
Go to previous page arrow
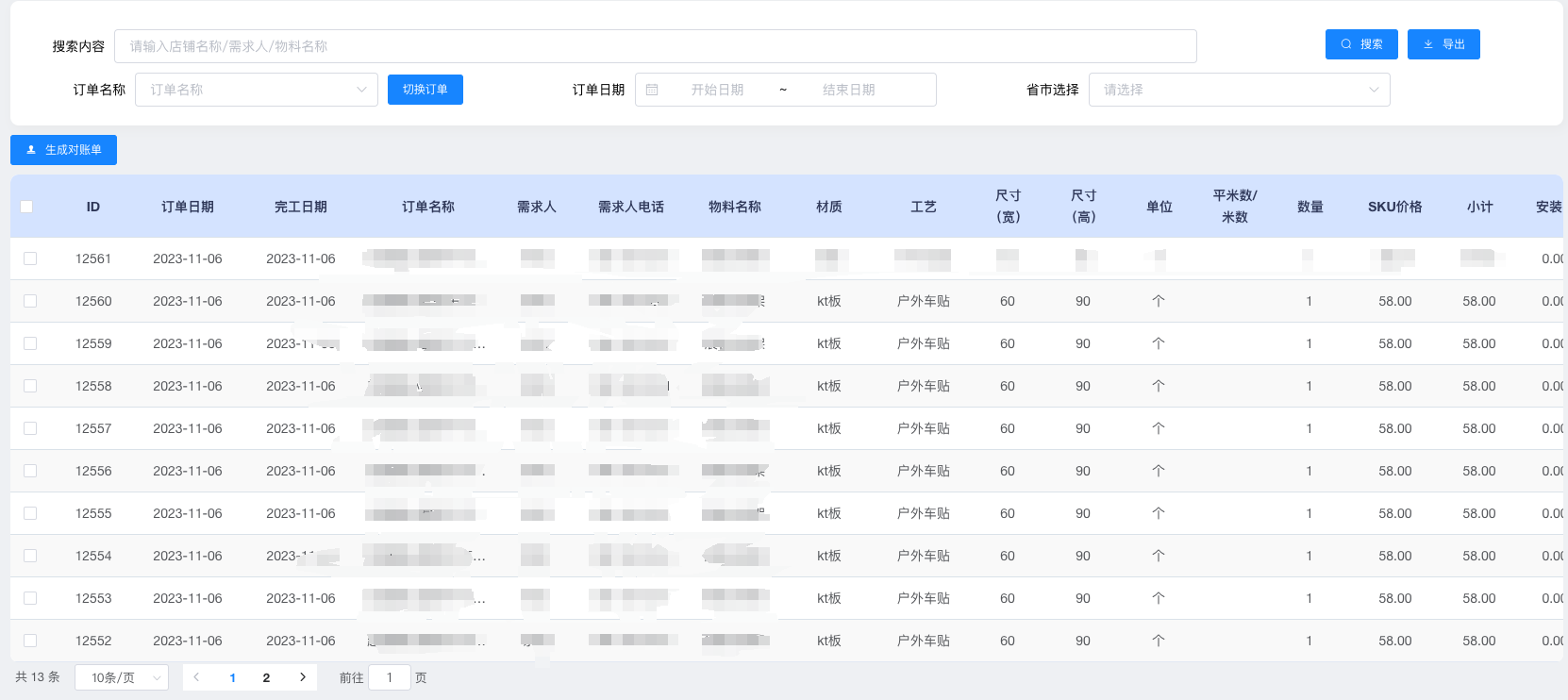196,677
